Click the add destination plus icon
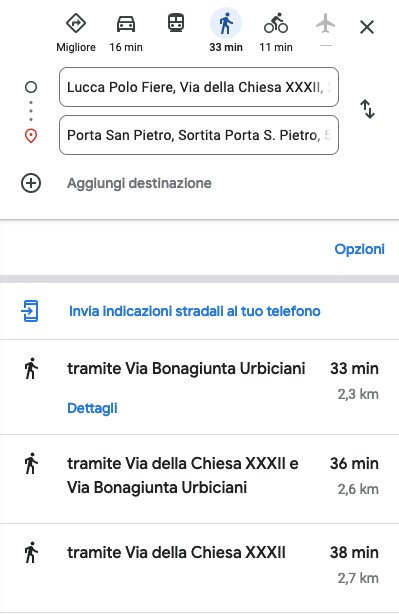 point(31,183)
